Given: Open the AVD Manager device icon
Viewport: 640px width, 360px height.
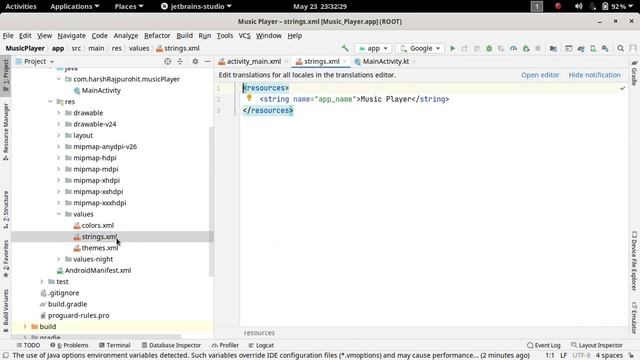Looking at the screenshot, I should point(593,48).
